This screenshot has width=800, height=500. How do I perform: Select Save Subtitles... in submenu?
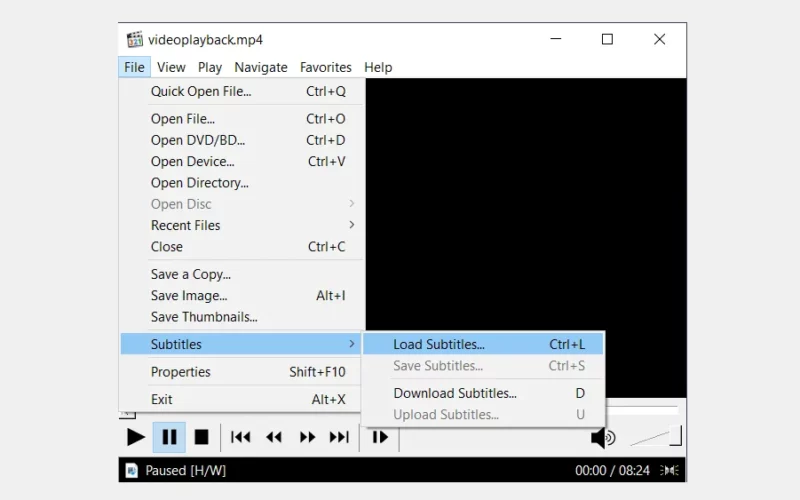click(483, 366)
